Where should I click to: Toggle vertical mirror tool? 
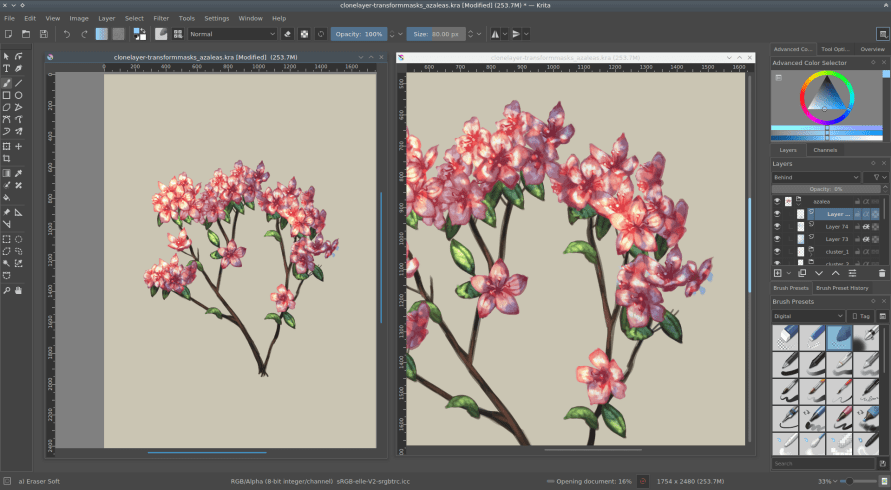[516, 34]
